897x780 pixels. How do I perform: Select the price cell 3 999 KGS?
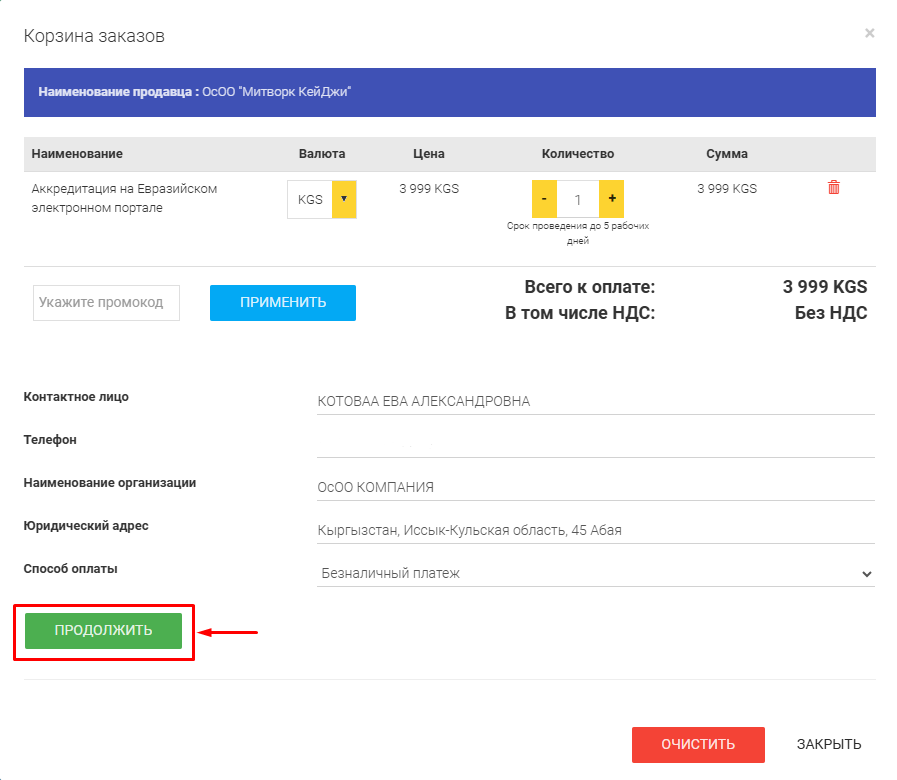(429, 189)
